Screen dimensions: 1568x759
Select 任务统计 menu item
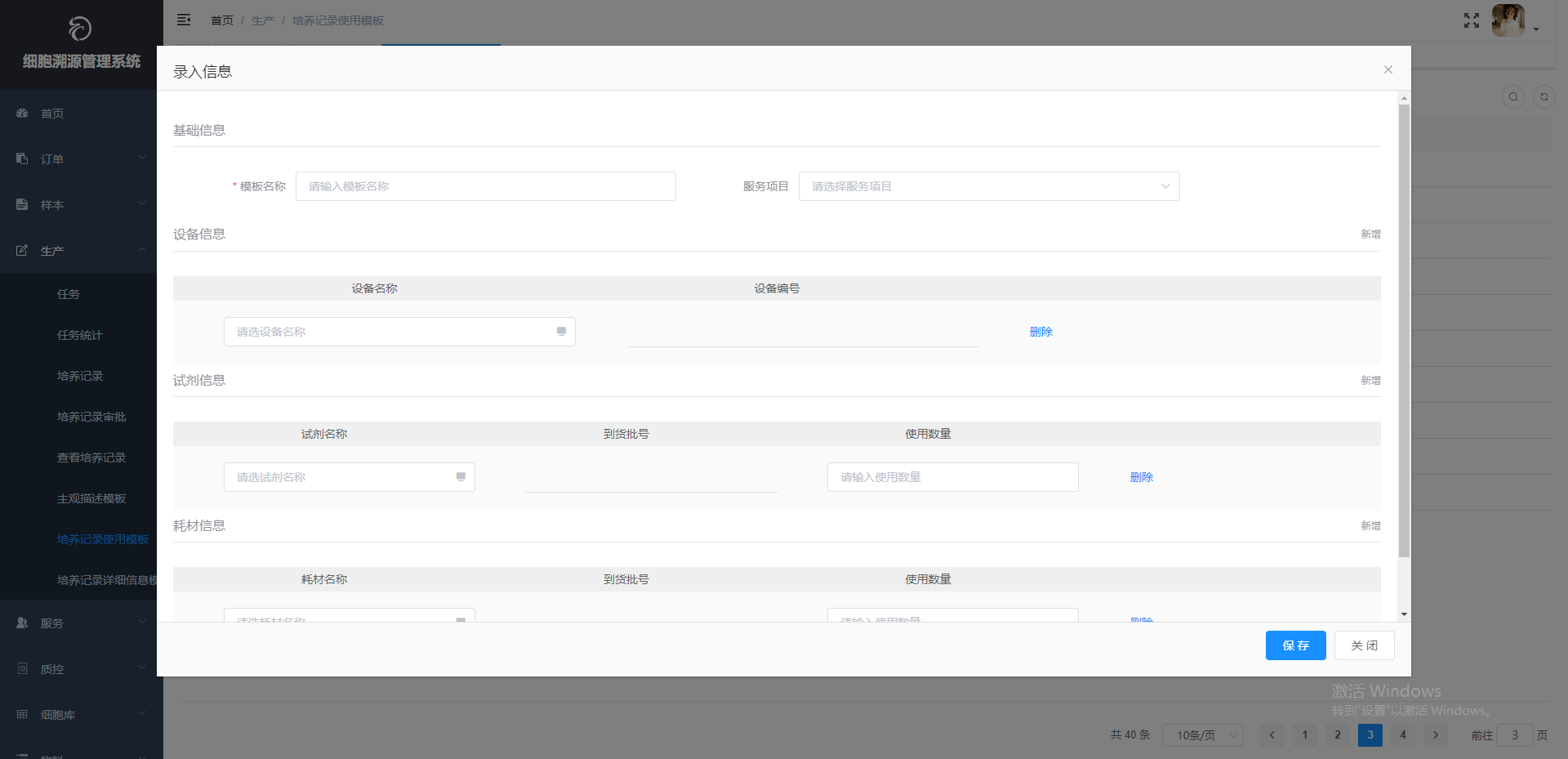(x=80, y=335)
